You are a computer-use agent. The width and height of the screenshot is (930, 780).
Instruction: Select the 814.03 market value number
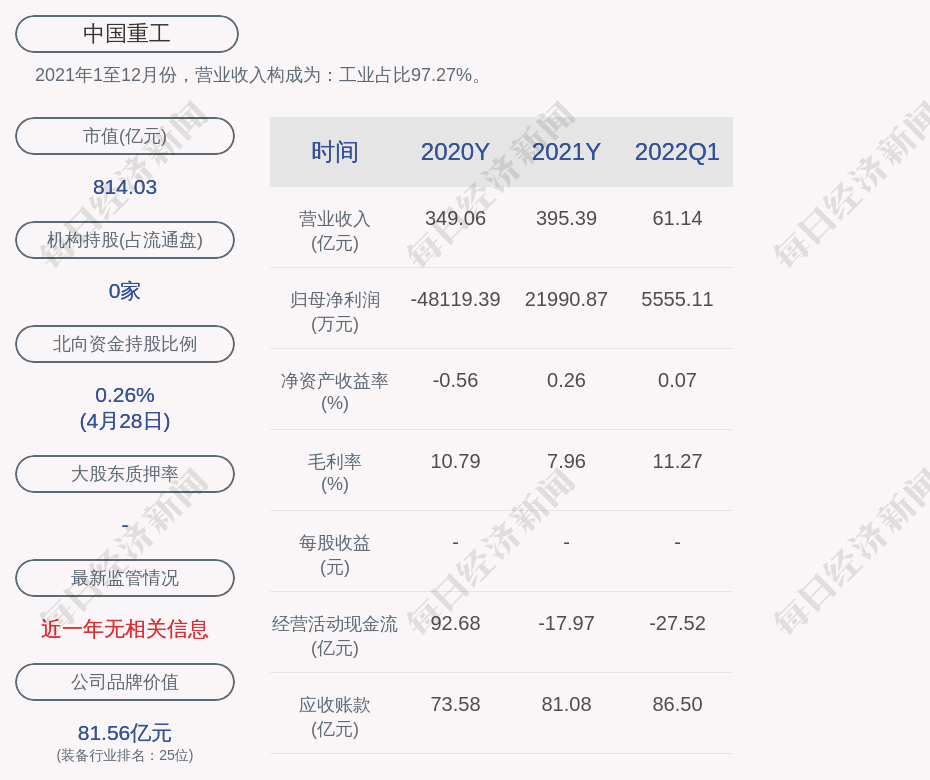[125, 187]
